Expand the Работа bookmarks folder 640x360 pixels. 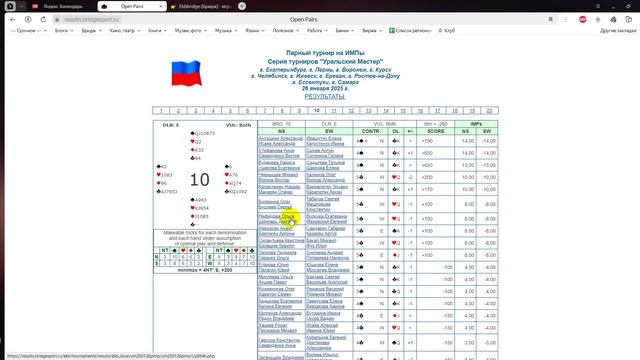pyautogui.click(x=317, y=31)
